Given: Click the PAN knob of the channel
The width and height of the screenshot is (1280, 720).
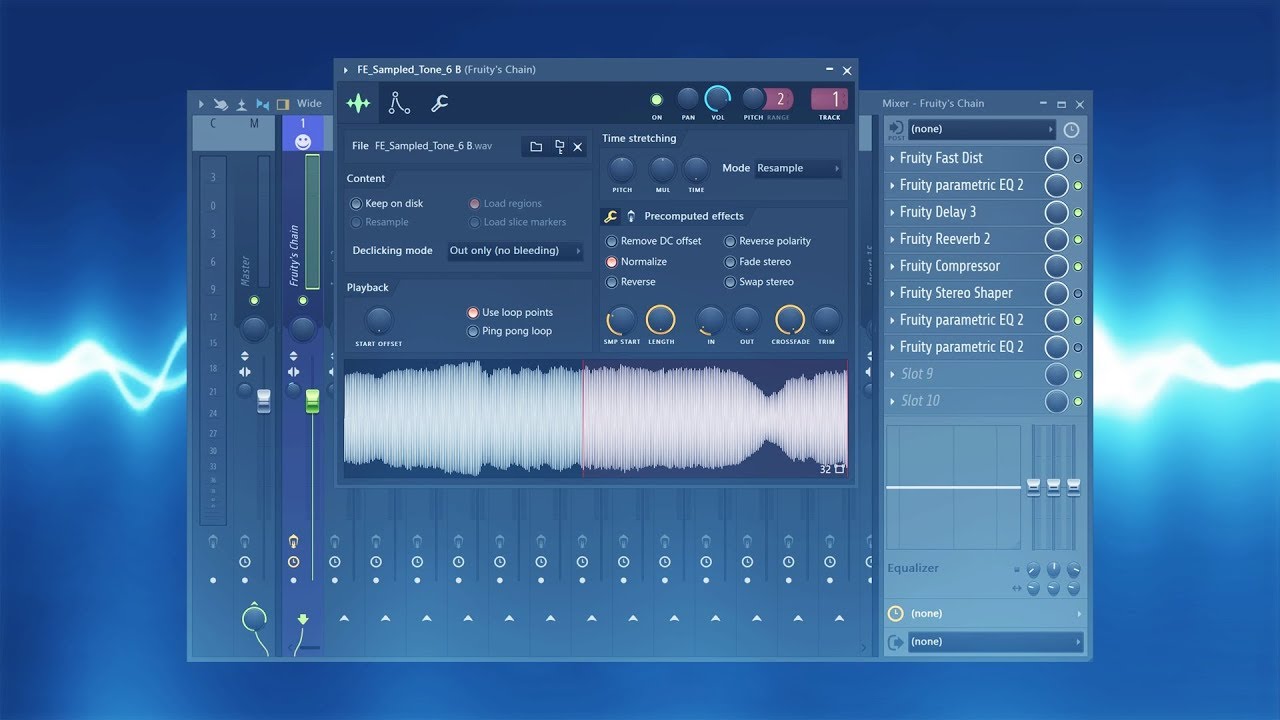Looking at the screenshot, I should [688, 98].
